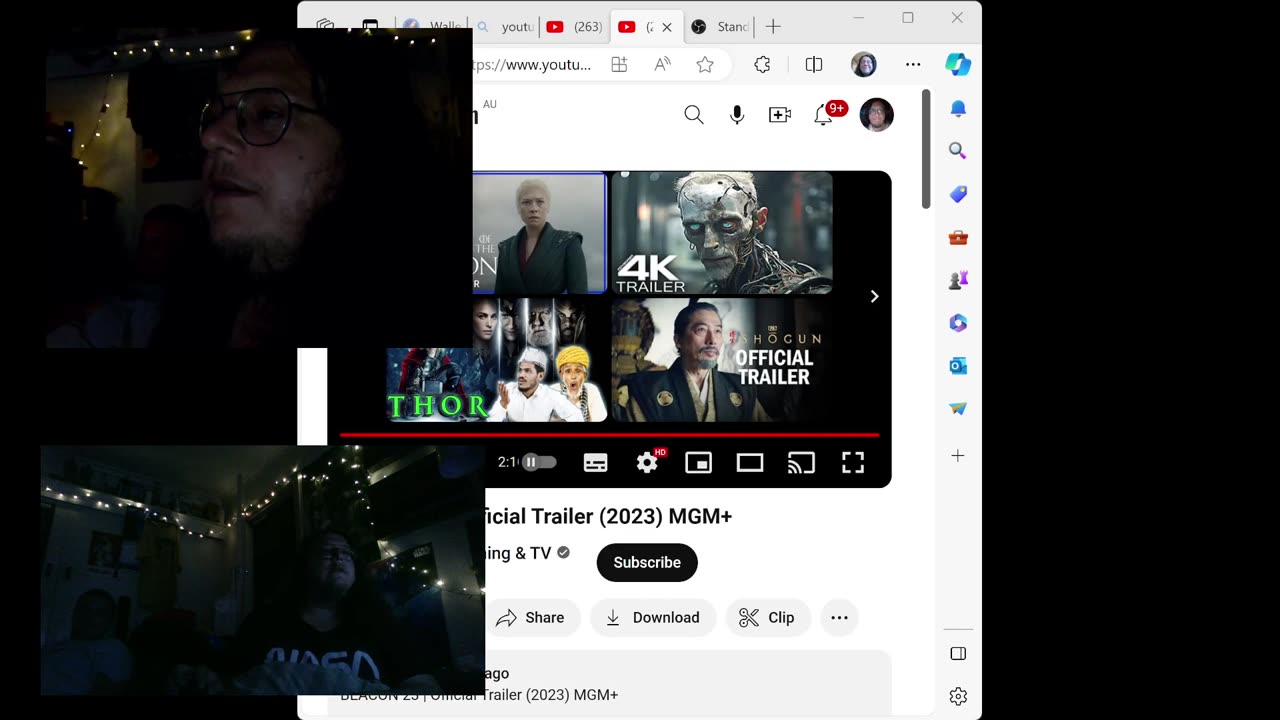Open the Thor video thumbnail
This screenshot has height=720, width=1280.
tap(496, 360)
